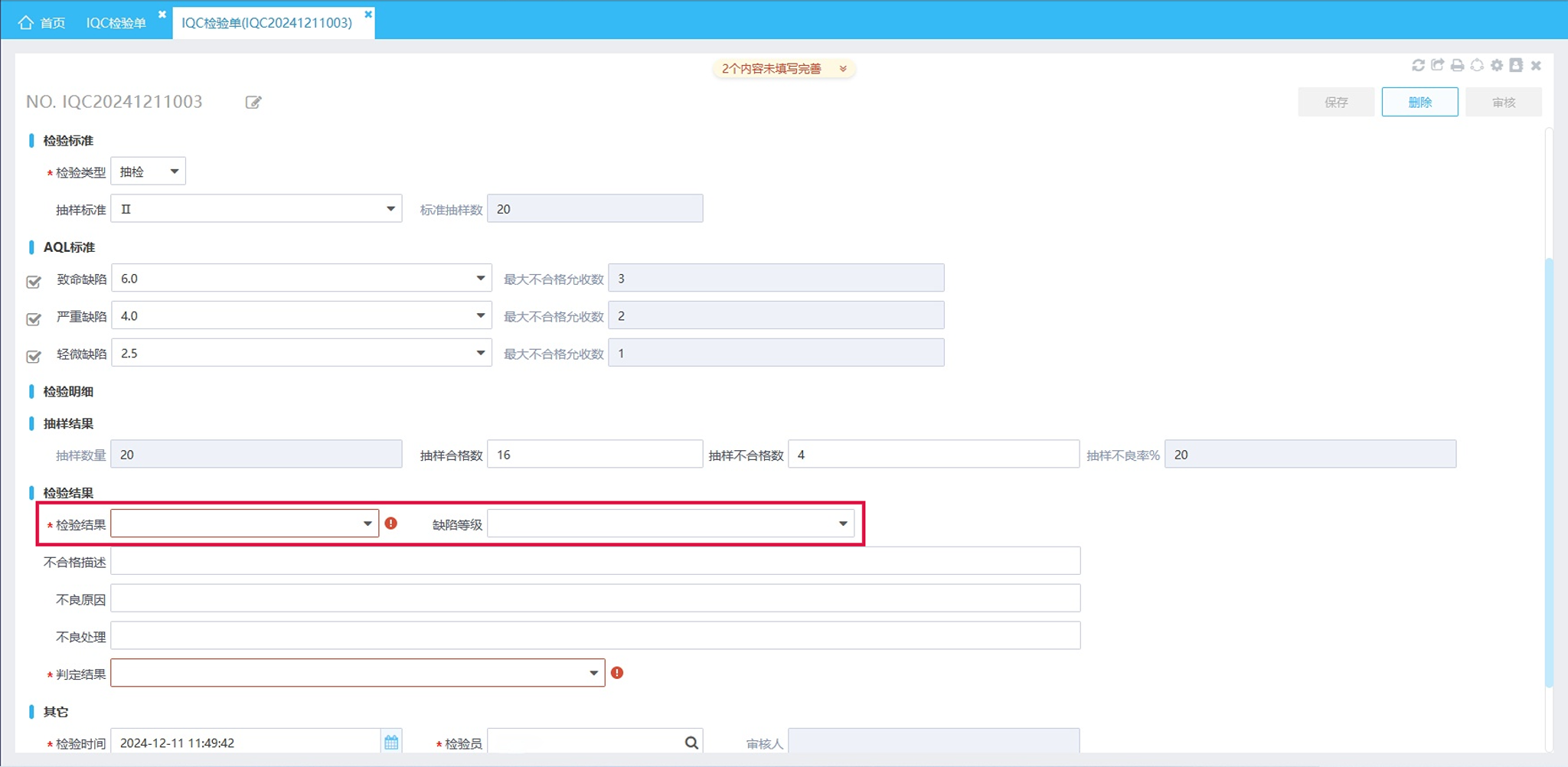Viewport: 1568px width, 767px height.
Task: Open the 缺陷等级 dropdown
Action: pyautogui.click(x=671, y=524)
